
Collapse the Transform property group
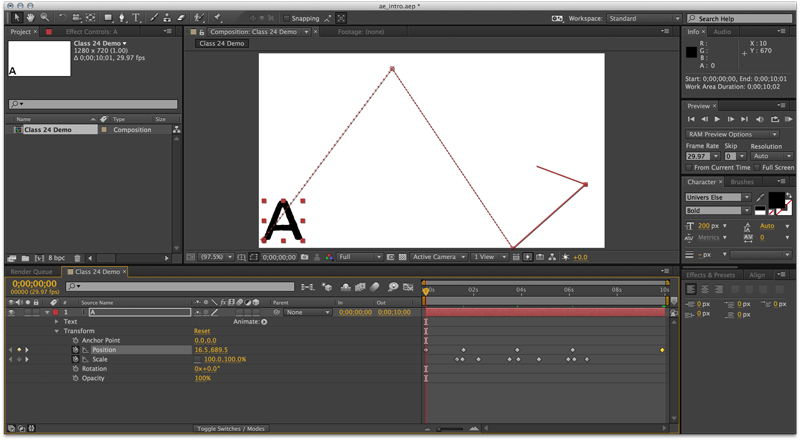[56, 331]
